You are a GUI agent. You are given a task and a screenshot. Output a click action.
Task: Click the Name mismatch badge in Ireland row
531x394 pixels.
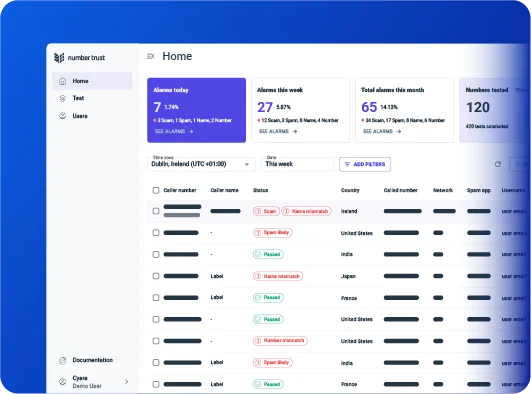tap(306, 211)
